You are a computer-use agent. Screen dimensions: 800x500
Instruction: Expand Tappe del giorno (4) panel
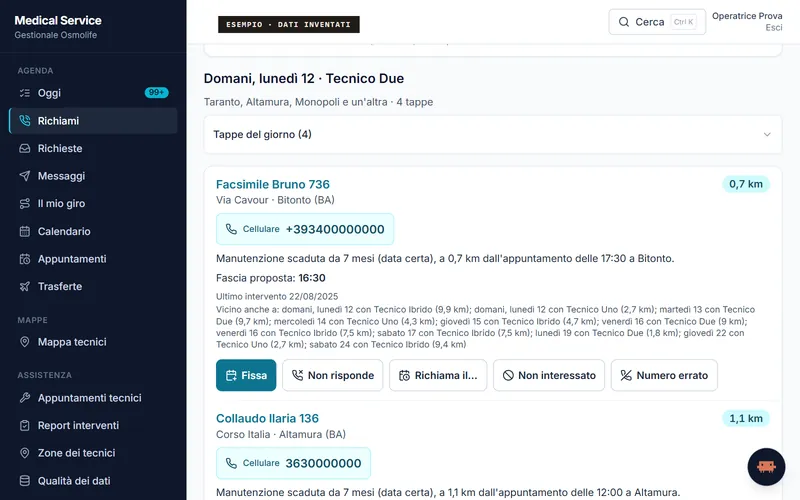(492, 135)
